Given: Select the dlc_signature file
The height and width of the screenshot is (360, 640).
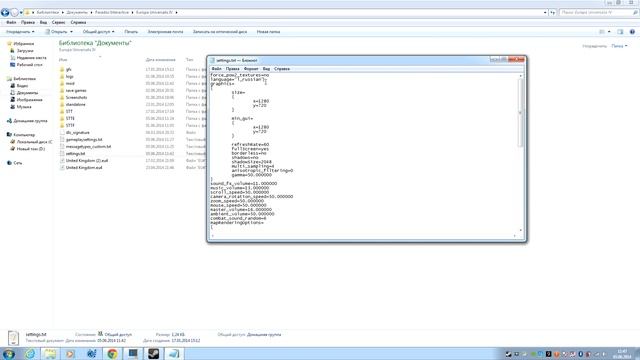Looking at the screenshot, I should (78, 133).
